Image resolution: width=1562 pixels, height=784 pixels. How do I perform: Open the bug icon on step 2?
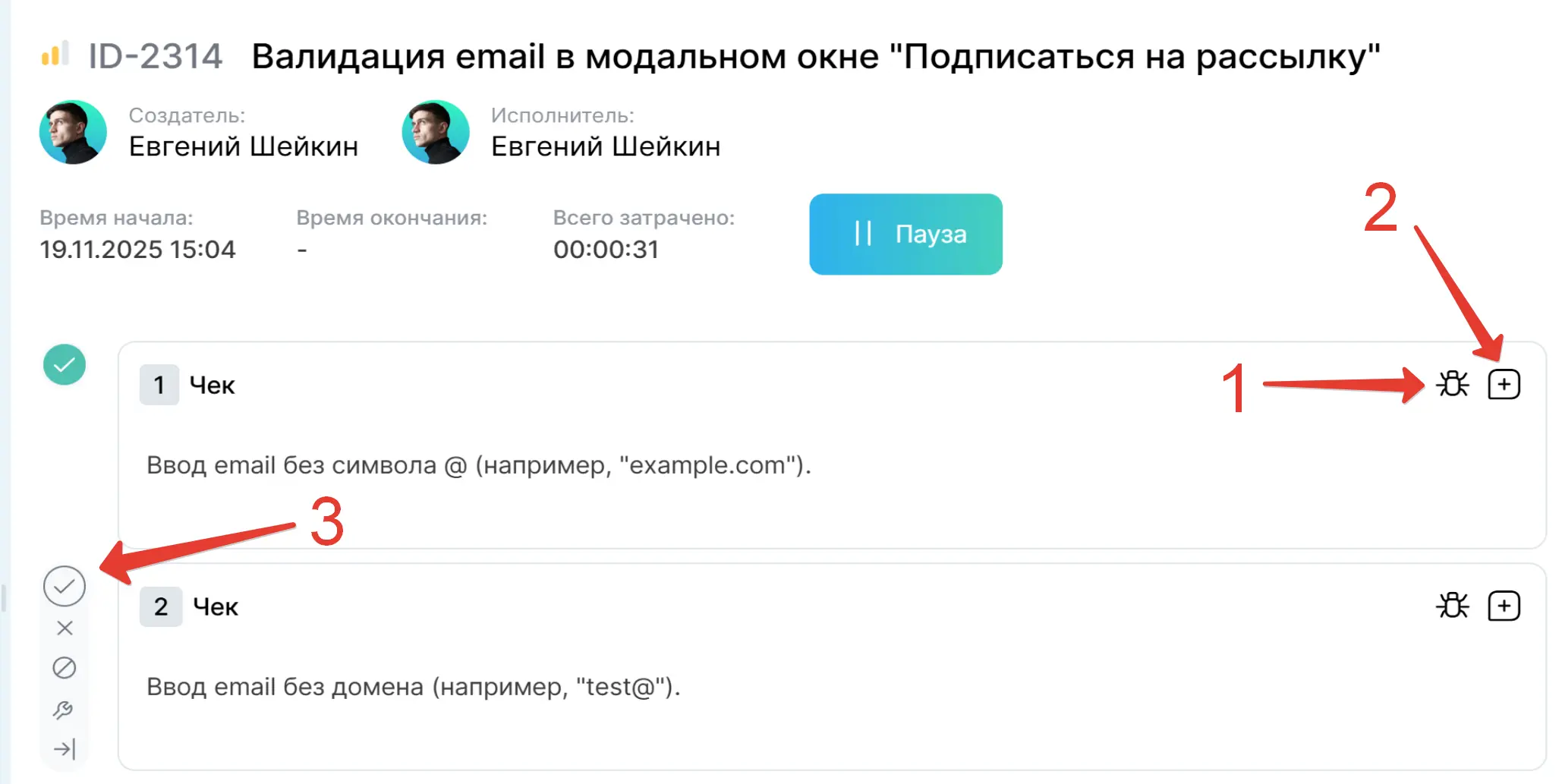click(1453, 606)
